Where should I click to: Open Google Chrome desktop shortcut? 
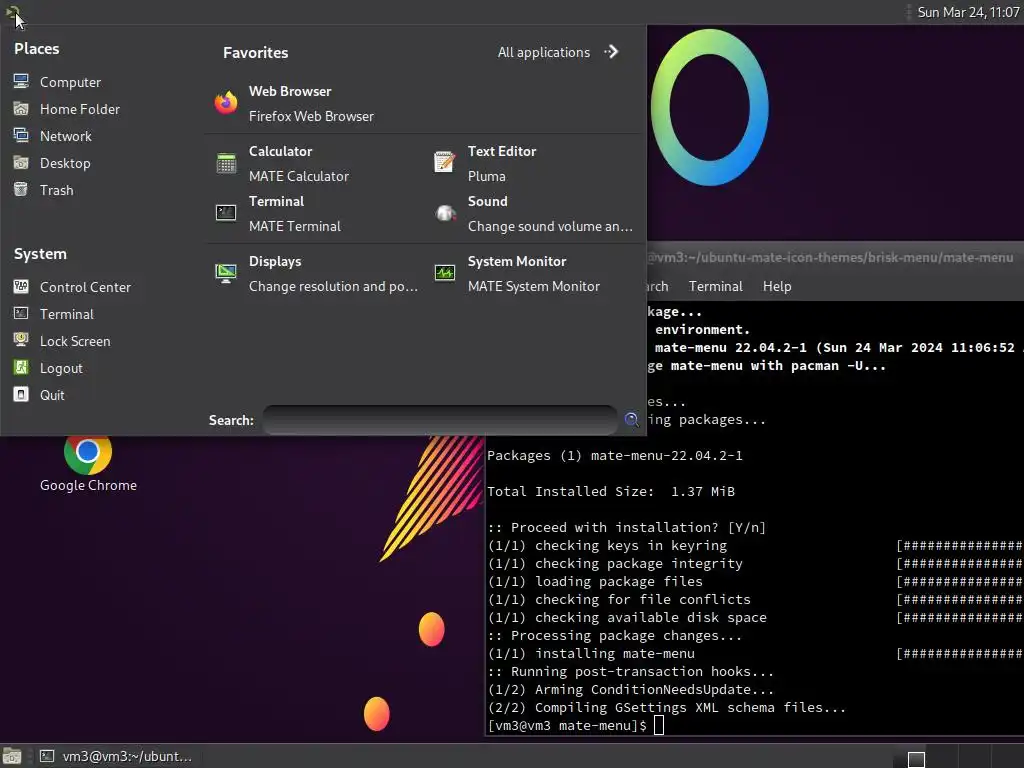coord(88,464)
